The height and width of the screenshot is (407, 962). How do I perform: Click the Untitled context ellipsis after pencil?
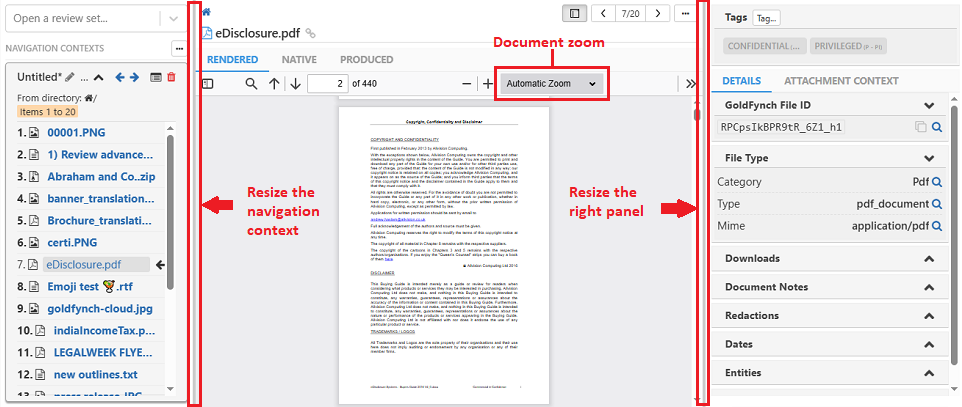click(x=85, y=78)
